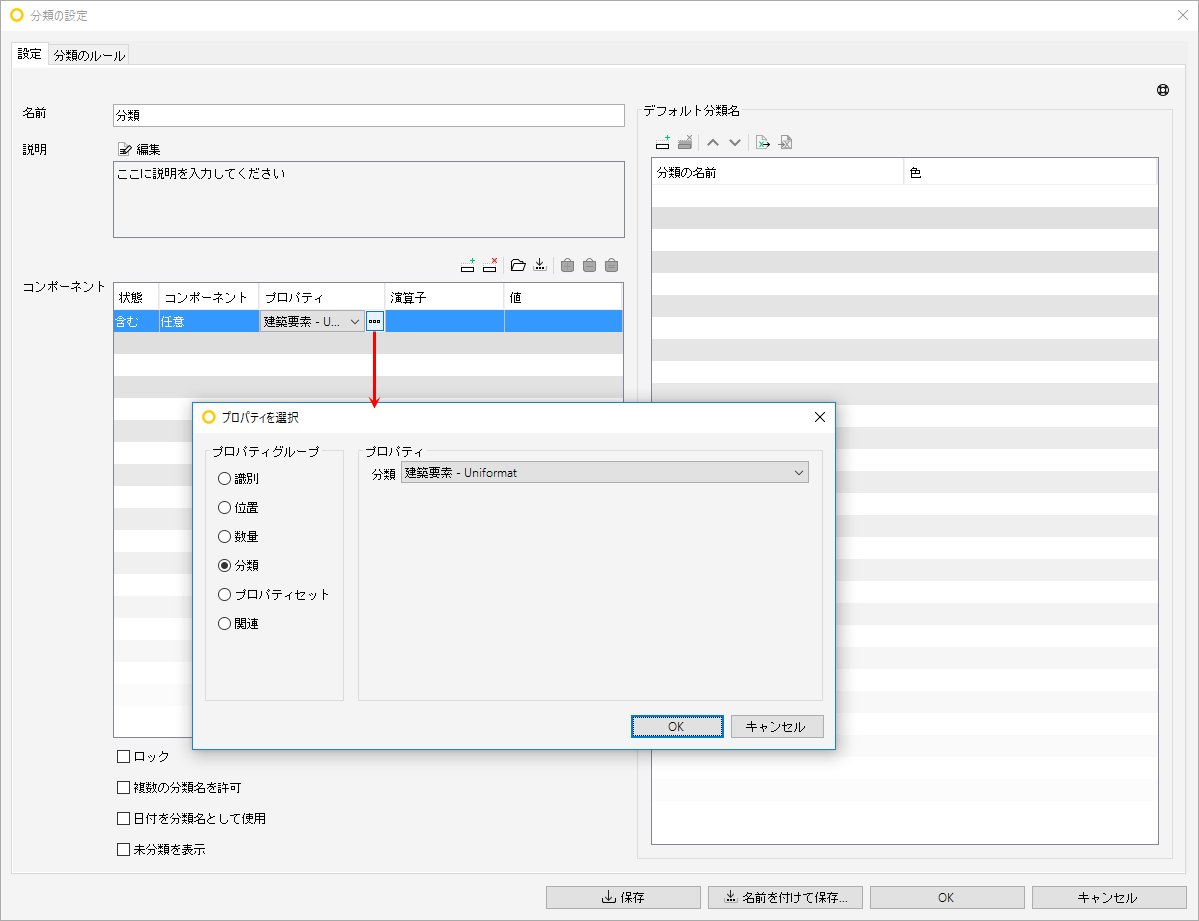This screenshot has width=1199, height=921.
Task: Click the 任意 component cell
Action: (209, 321)
